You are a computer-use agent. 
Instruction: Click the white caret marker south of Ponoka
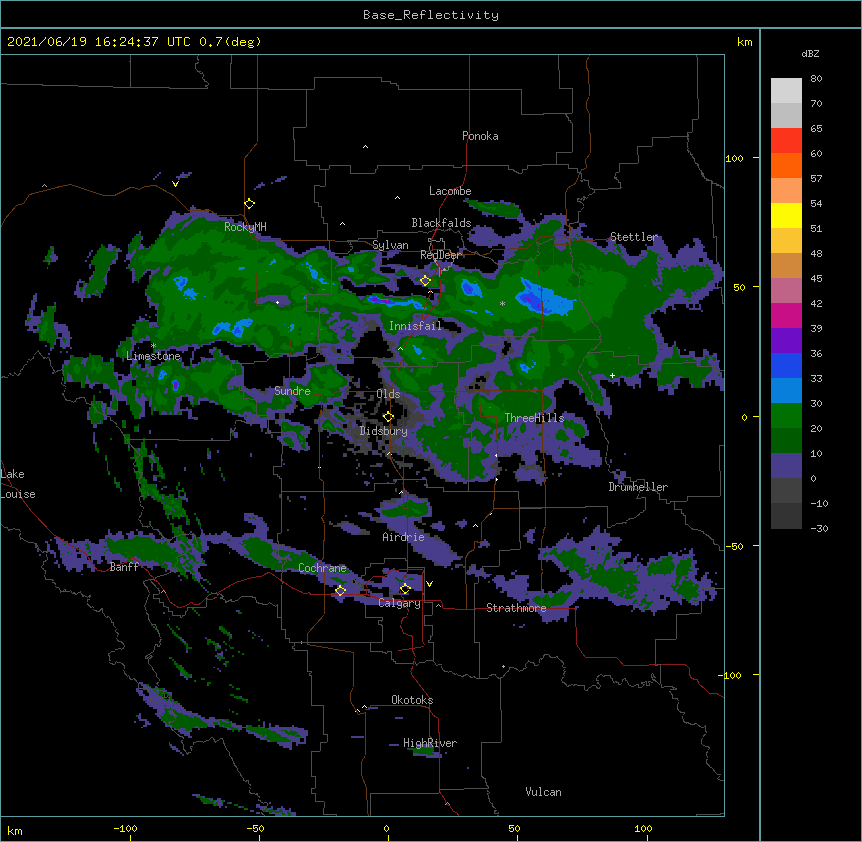pyautogui.click(x=366, y=147)
